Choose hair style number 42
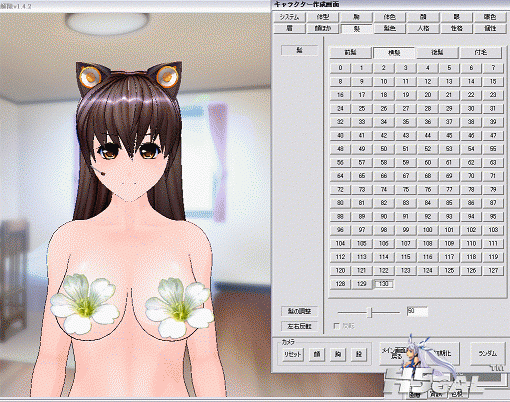Viewport: 510px width, 402px height. click(384, 136)
